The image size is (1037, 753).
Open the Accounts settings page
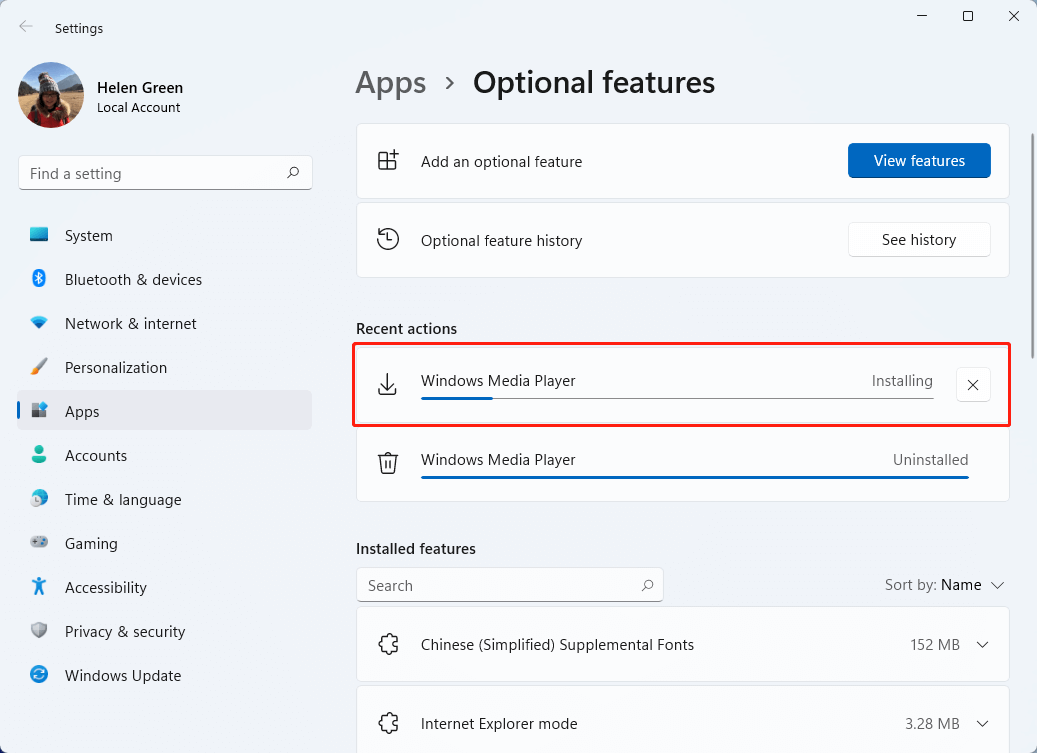click(x=165, y=456)
